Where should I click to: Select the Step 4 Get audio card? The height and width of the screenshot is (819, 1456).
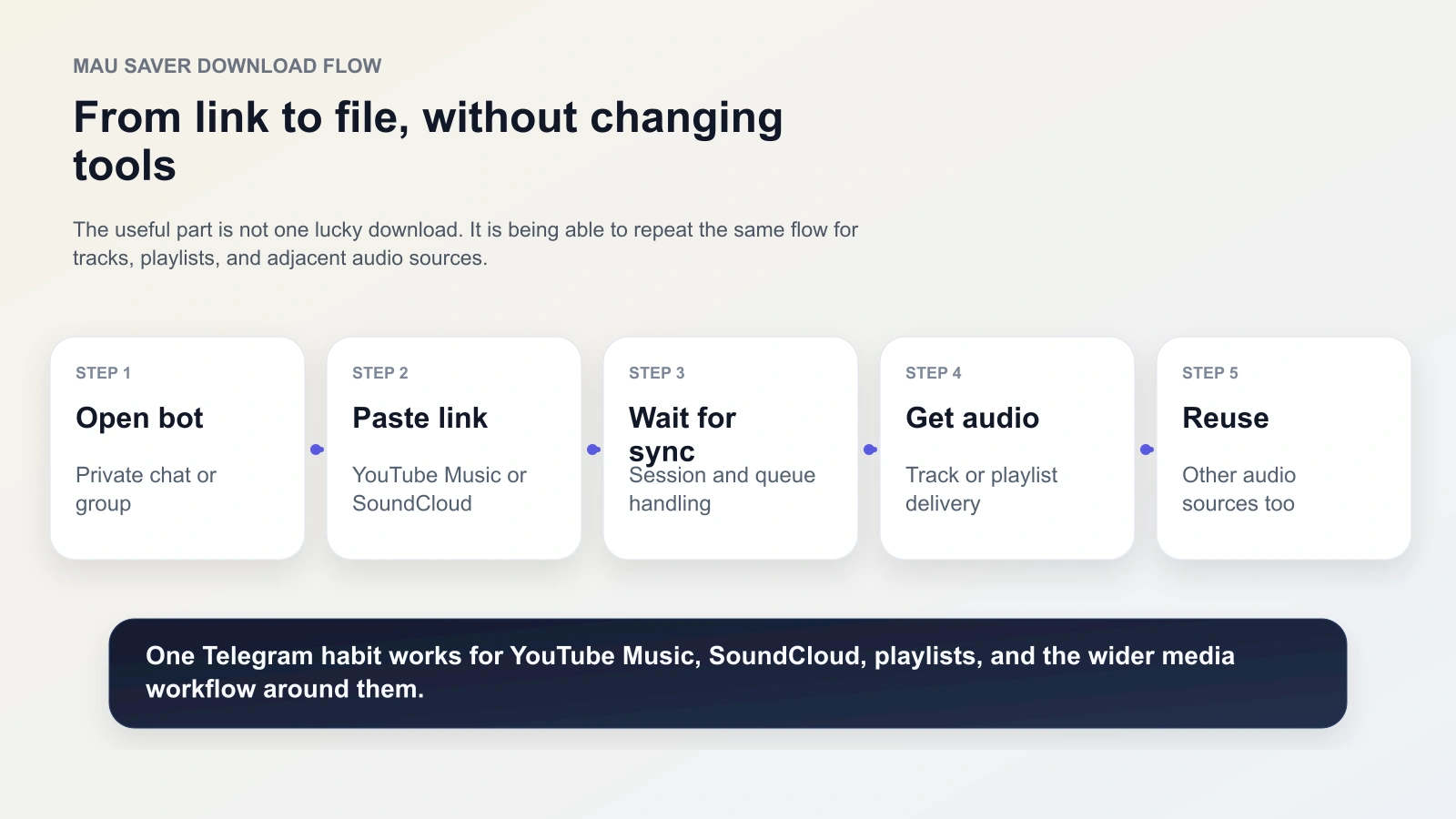[x=1006, y=448]
